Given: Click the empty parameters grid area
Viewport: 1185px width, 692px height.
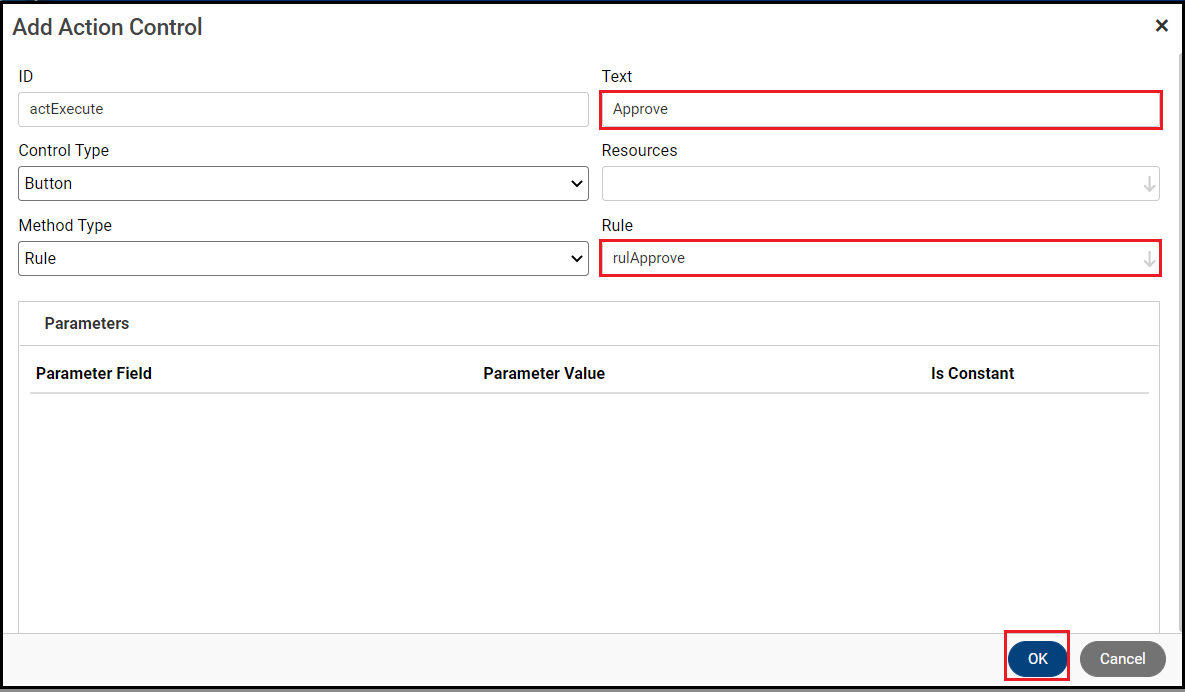Looking at the screenshot, I should pos(588,510).
